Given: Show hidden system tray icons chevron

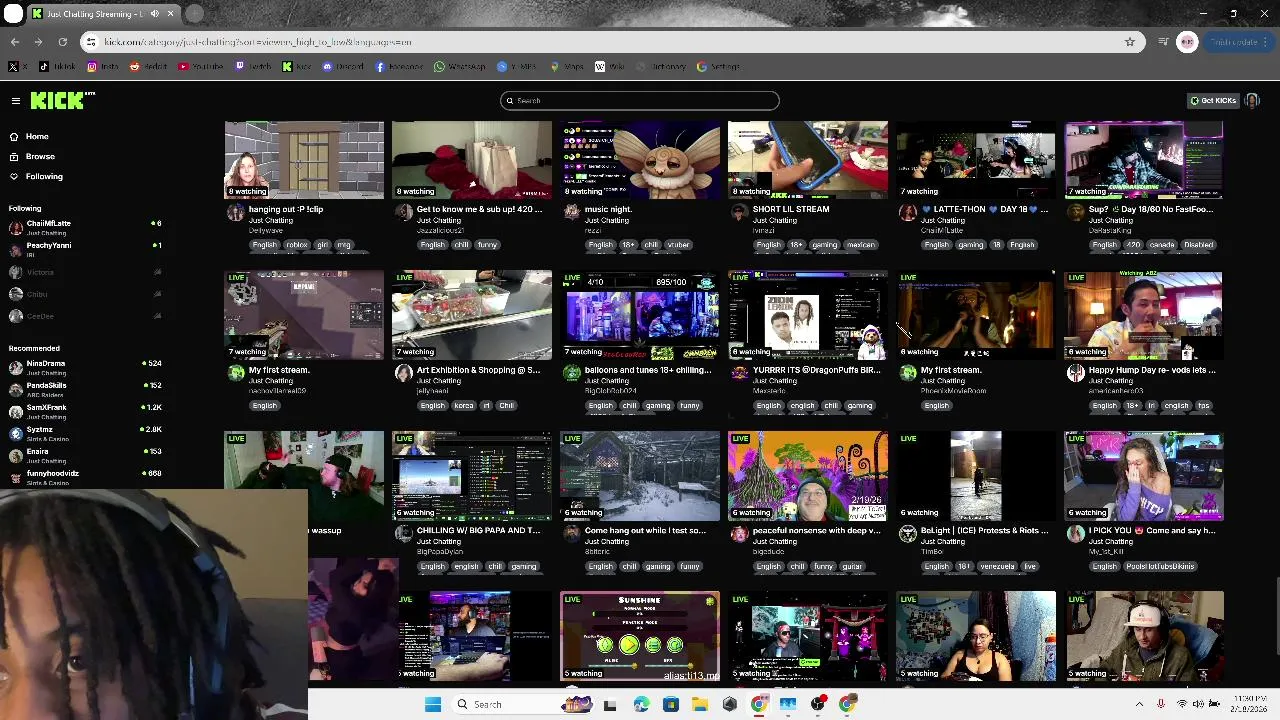Looking at the screenshot, I should (x=1139, y=704).
